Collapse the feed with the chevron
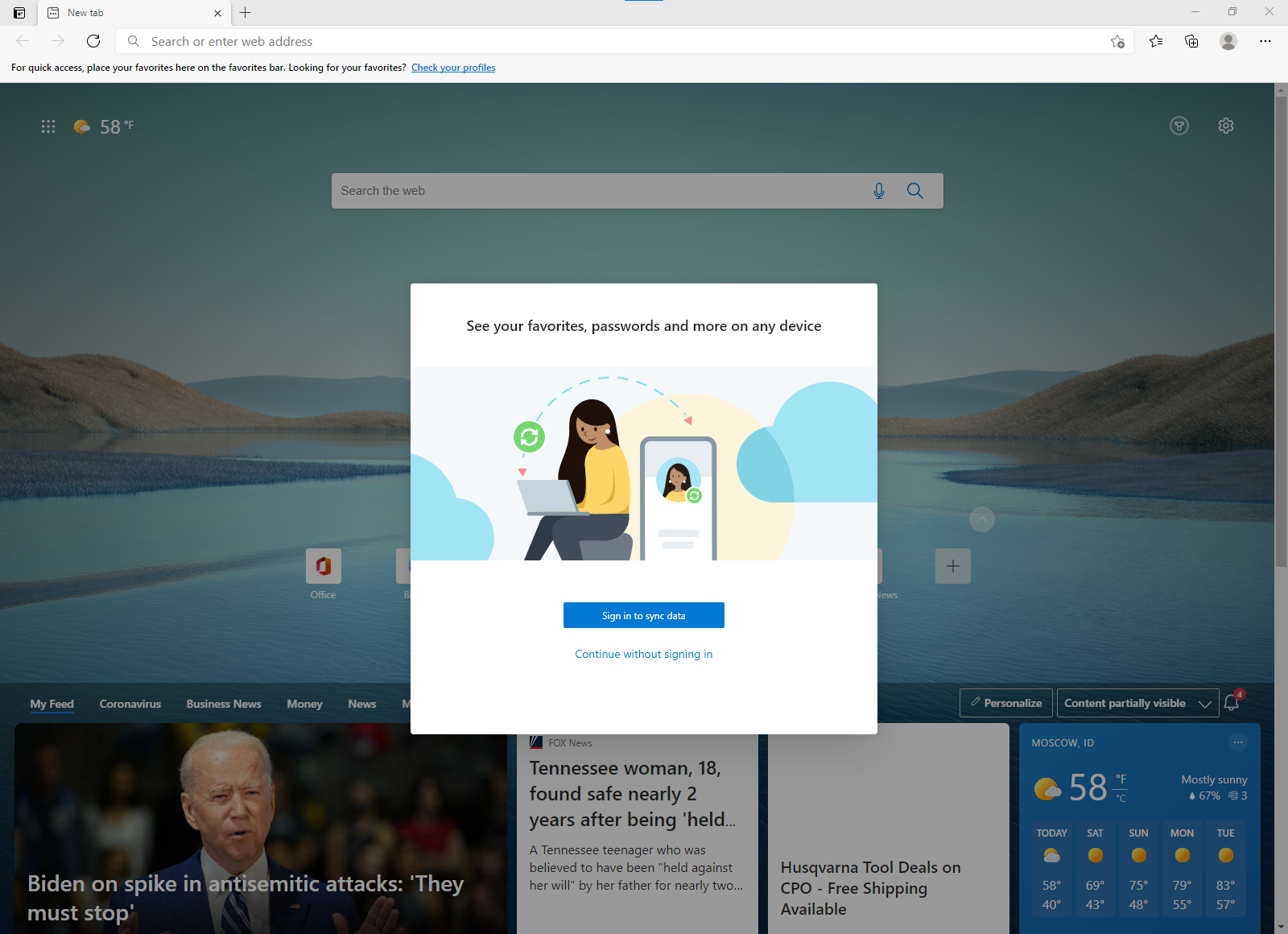This screenshot has height=934, width=1288. (x=982, y=519)
